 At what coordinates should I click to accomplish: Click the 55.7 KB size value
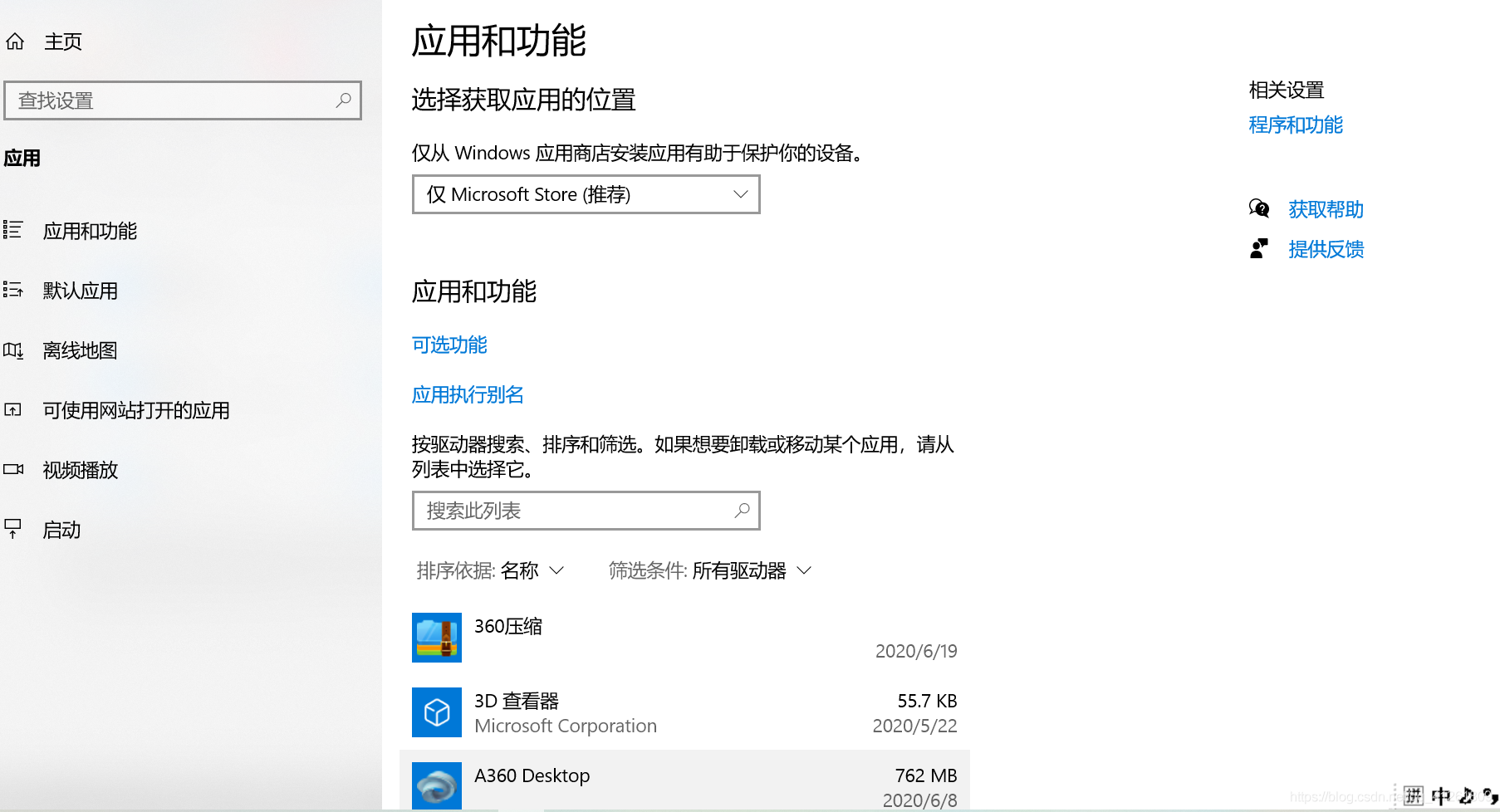click(927, 701)
